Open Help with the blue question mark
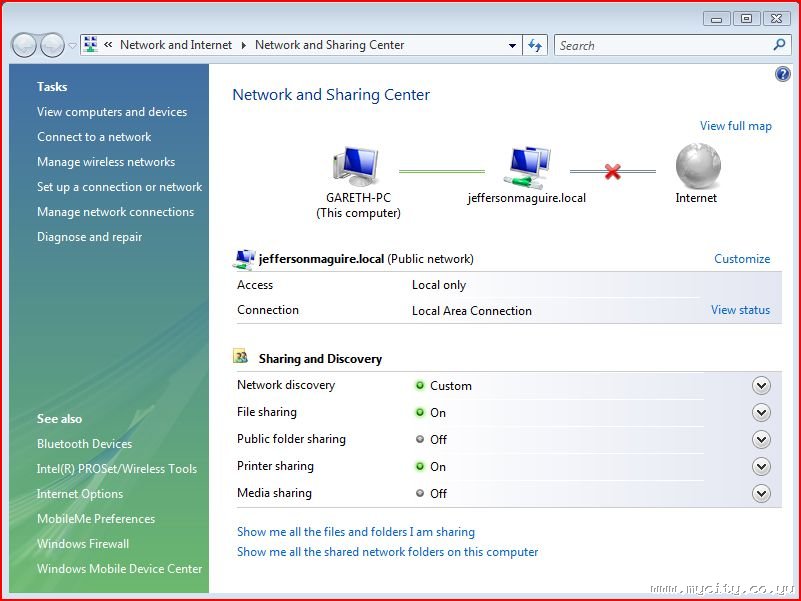The height and width of the screenshot is (601, 801). 783,75
